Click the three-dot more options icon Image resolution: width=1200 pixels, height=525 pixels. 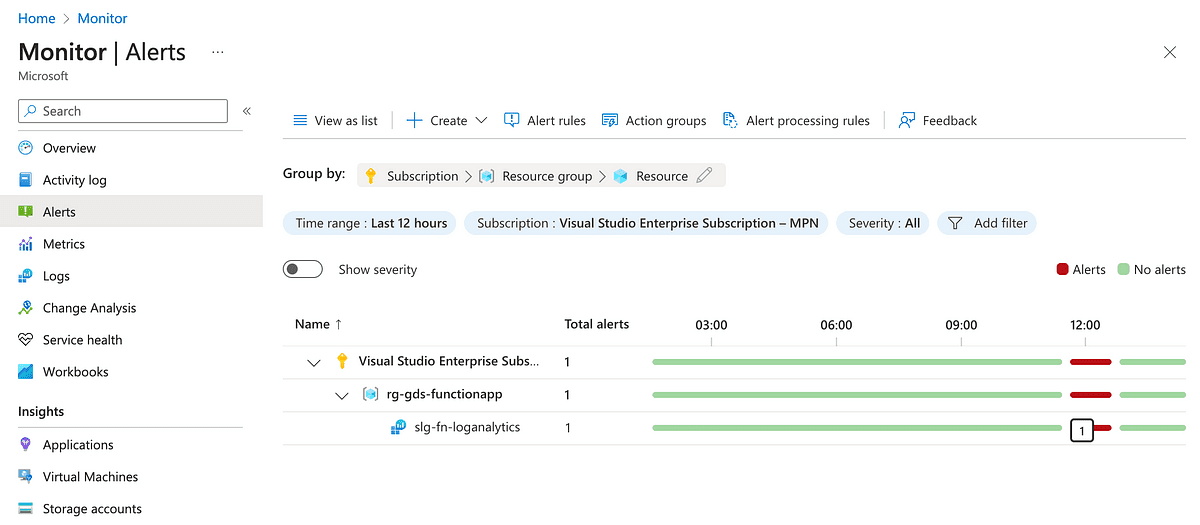click(217, 52)
